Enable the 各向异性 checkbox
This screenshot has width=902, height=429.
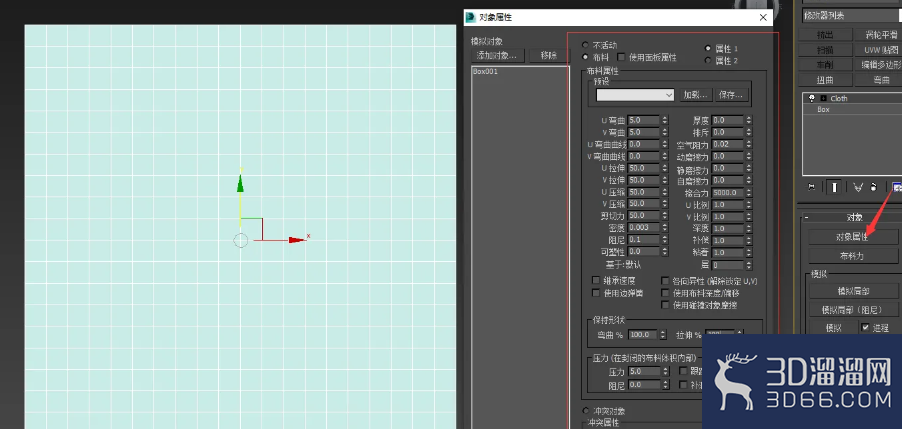coord(666,281)
